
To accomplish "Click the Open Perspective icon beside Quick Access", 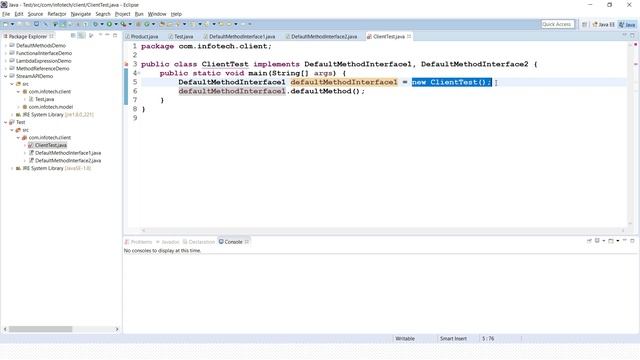I will (x=584, y=24).
